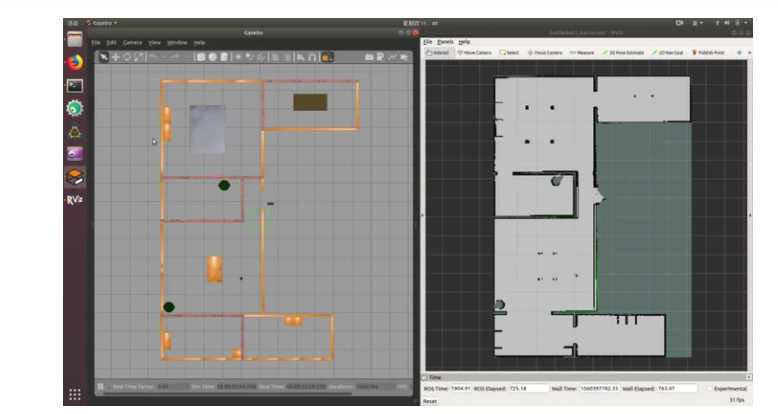The image size is (778, 414).
Task: Open the Camera menu in Gazebo
Action: click(x=132, y=43)
